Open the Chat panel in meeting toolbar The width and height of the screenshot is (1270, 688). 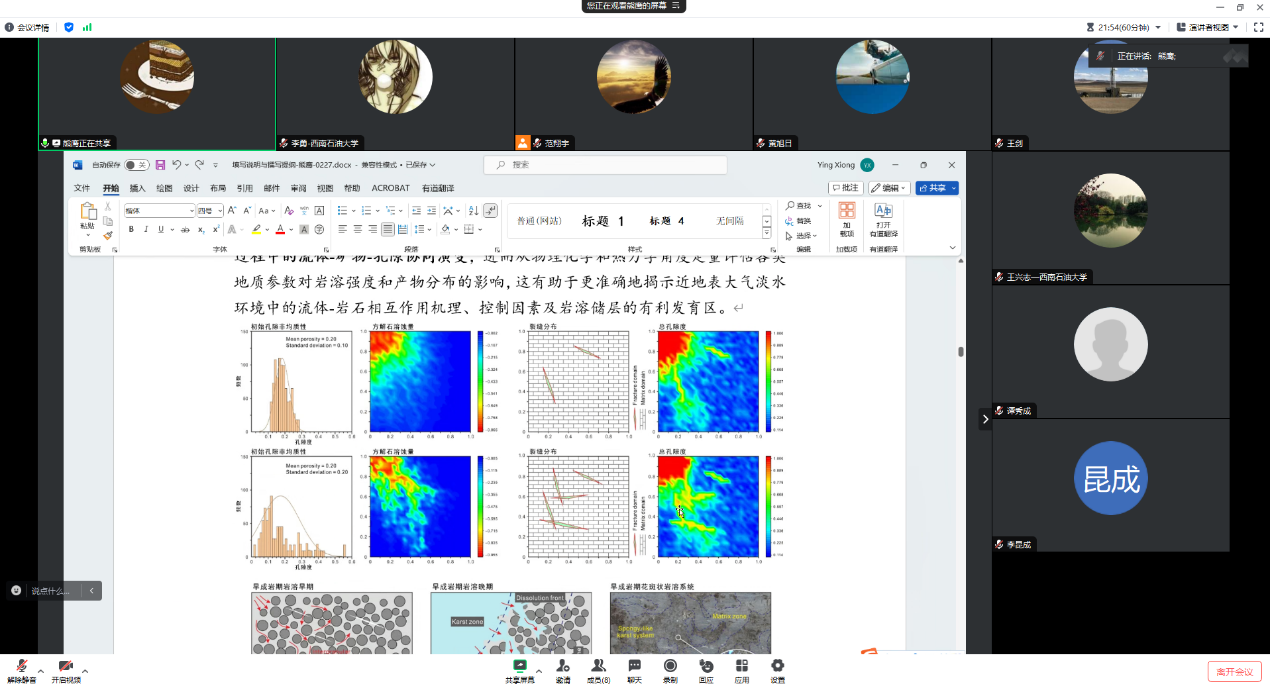point(634,666)
